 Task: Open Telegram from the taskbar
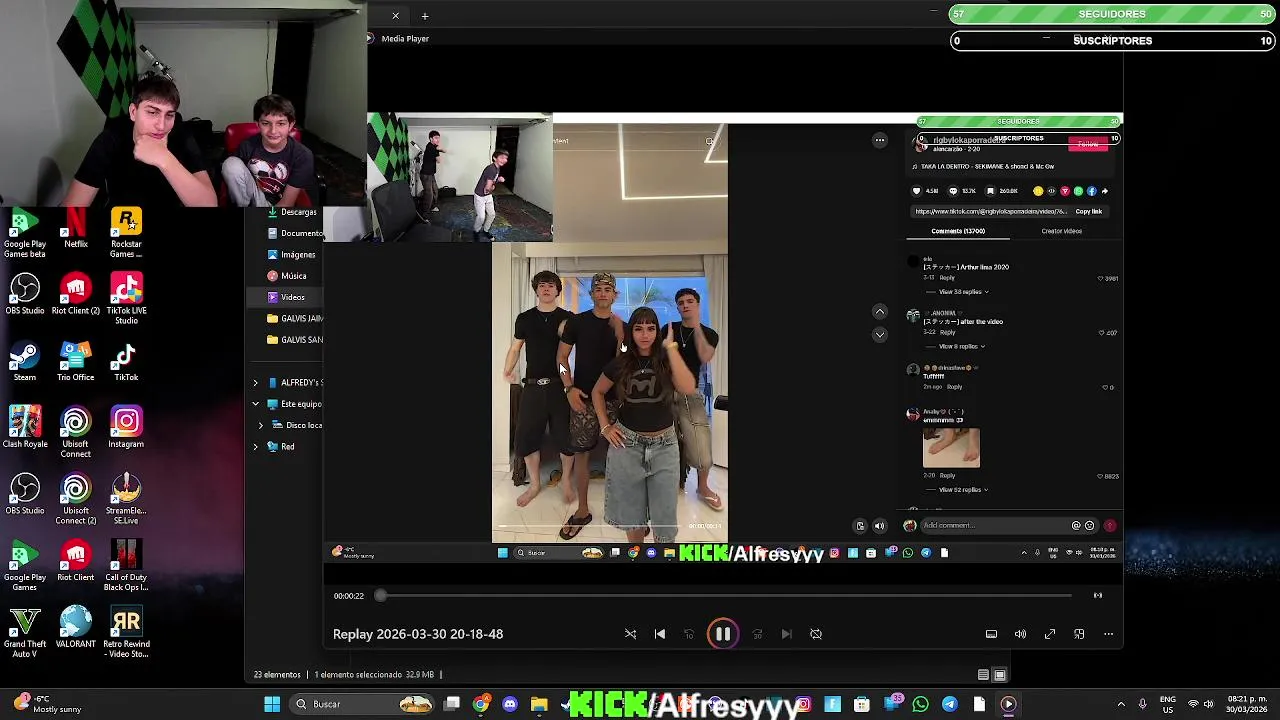pos(949,704)
